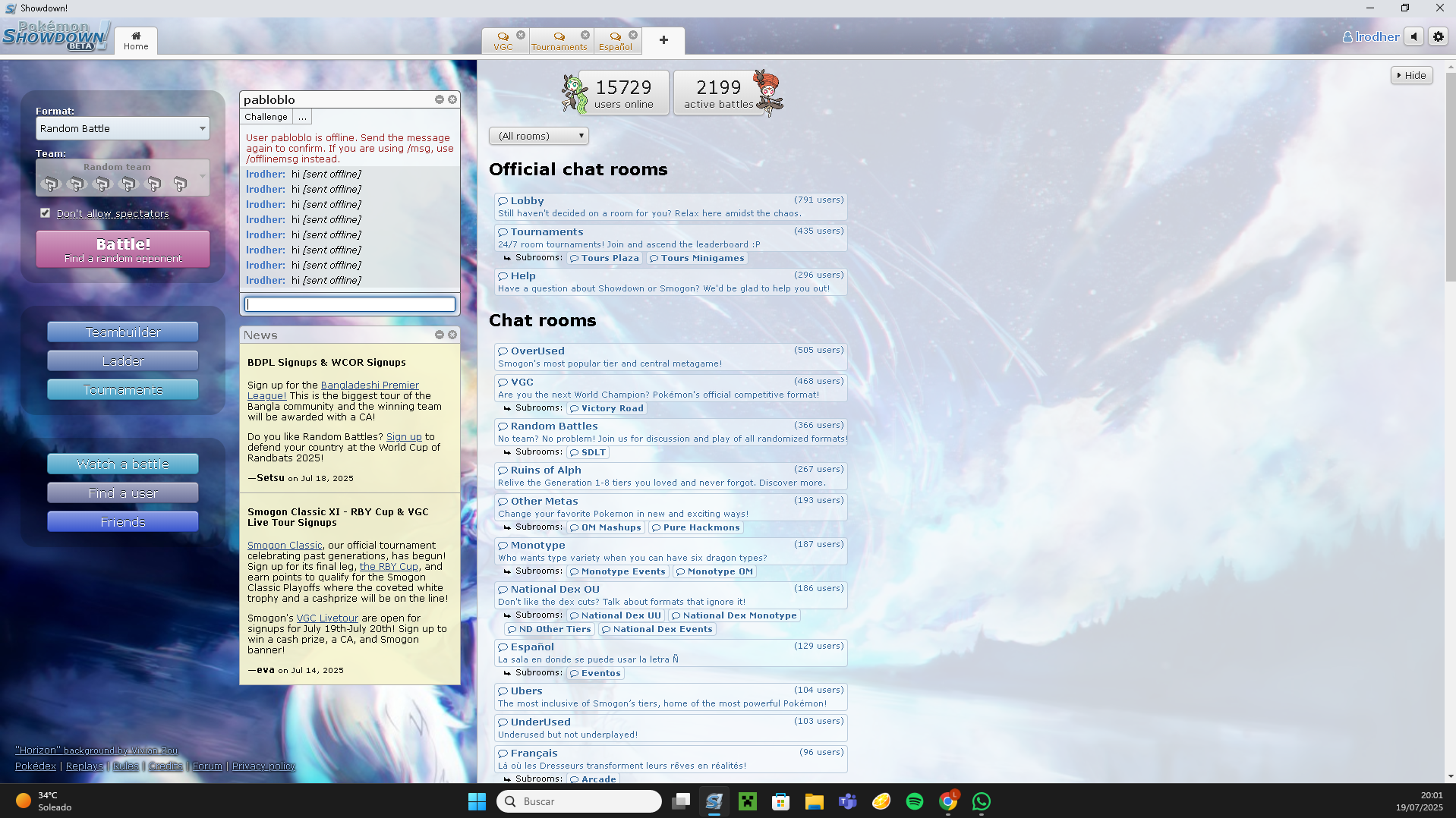
Task: Open the Bangladeshi Premier League link
Action: point(332,390)
